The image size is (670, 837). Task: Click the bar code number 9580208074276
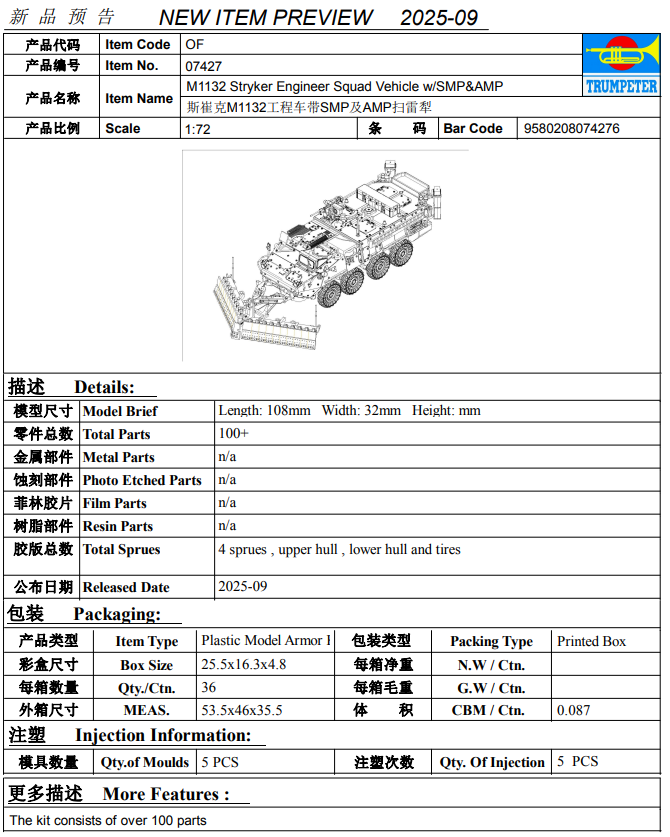(x=571, y=129)
